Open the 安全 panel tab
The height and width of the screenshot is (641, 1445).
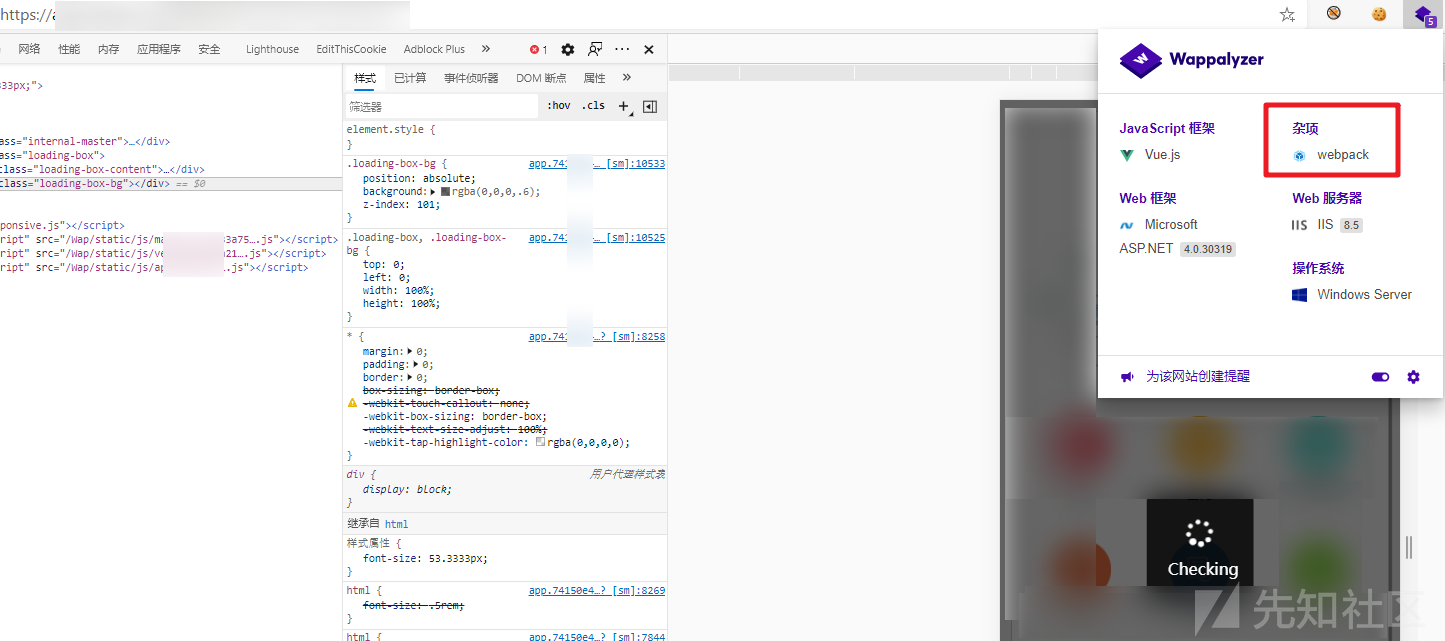(209, 49)
